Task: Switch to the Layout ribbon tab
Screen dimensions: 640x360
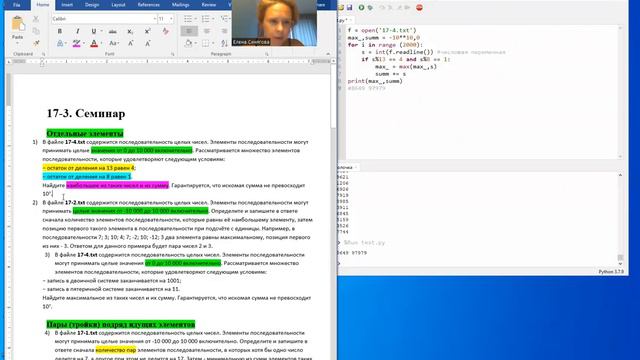Action: click(118, 5)
